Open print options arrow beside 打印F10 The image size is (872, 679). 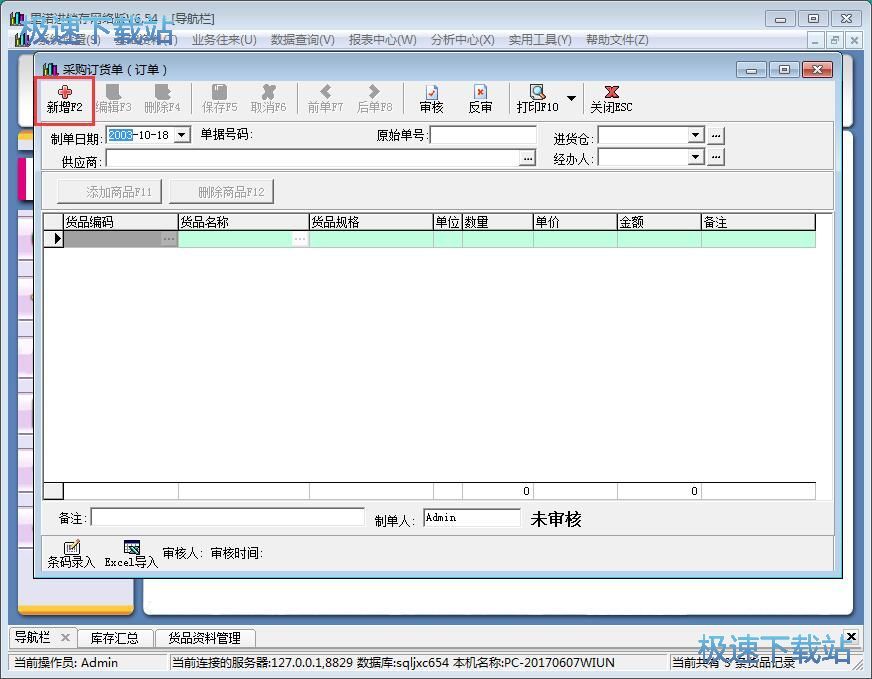point(571,98)
